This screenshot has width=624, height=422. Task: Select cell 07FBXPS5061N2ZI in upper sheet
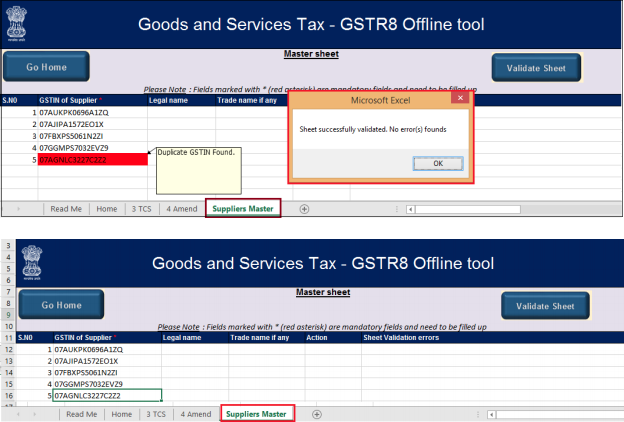point(93,136)
